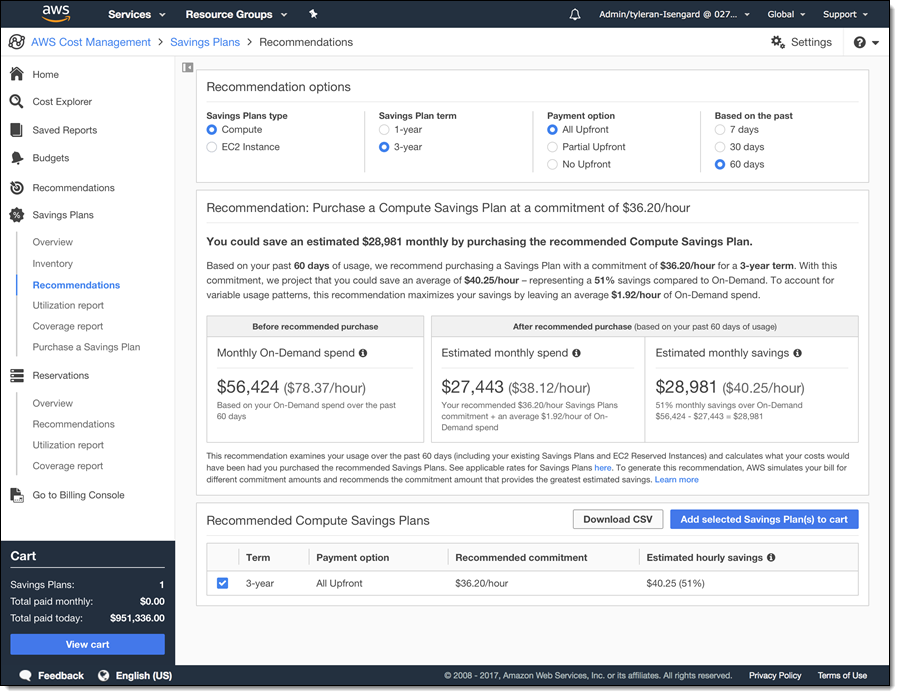Click the Feedback speech bubble icon
Image resolution: width=900 pixels, height=696 pixels.
[x=25, y=675]
